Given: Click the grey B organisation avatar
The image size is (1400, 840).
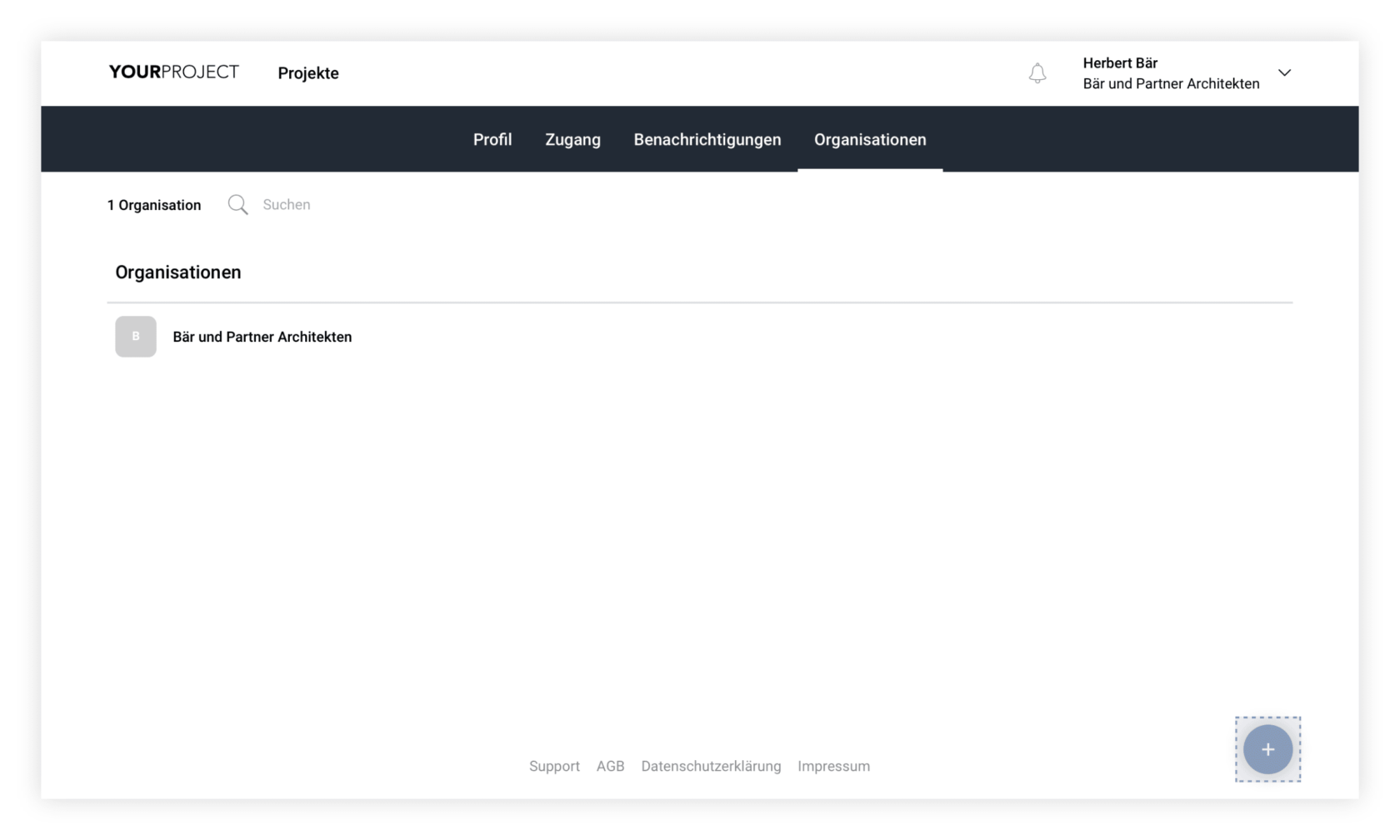Looking at the screenshot, I should click(136, 337).
